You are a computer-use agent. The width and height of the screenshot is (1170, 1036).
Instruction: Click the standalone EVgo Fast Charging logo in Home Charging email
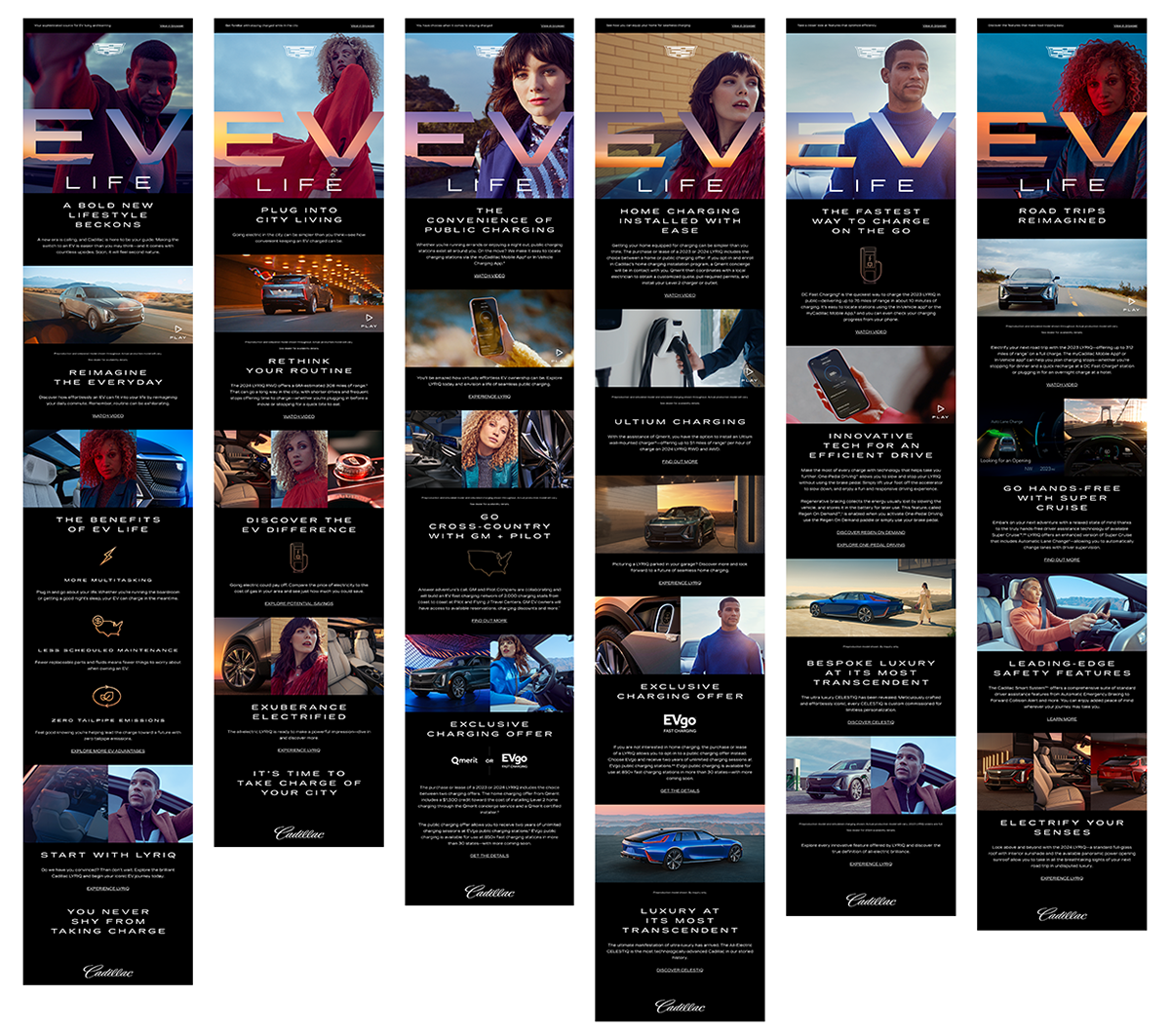pyautogui.click(x=680, y=724)
